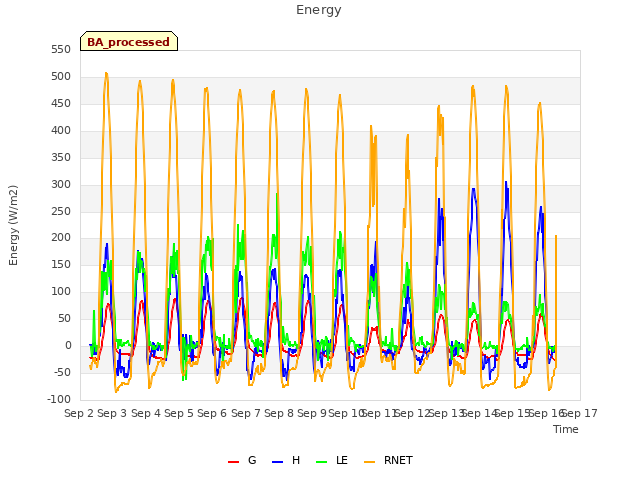
Task: Click the 350 y-axis tick label
Action: 61,157
